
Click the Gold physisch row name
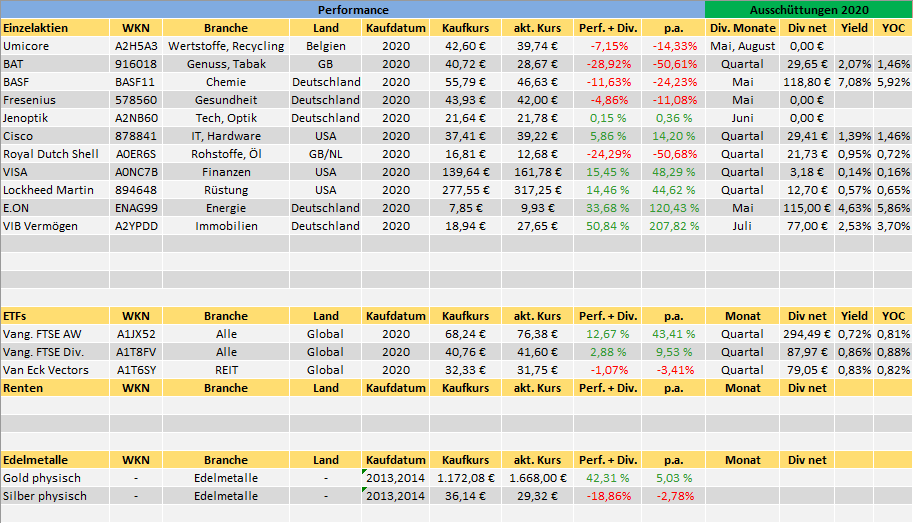click(x=55, y=478)
